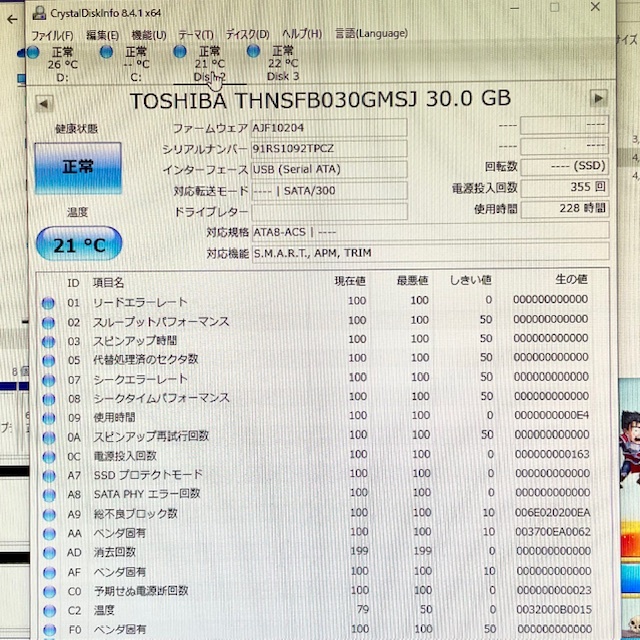640x640 pixels.
Task: Click status orb for AF ベンダ固有
Action: click(49, 573)
